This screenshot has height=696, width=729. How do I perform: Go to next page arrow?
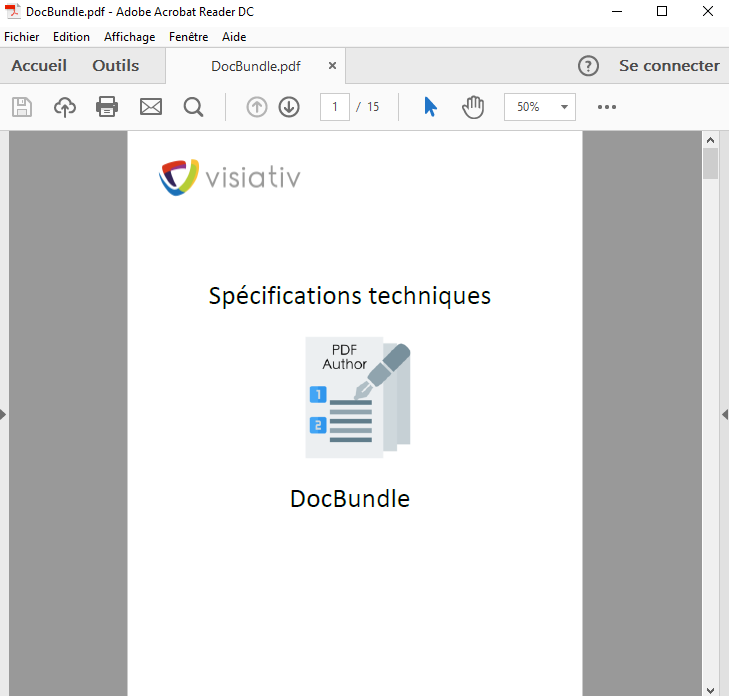point(289,107)
